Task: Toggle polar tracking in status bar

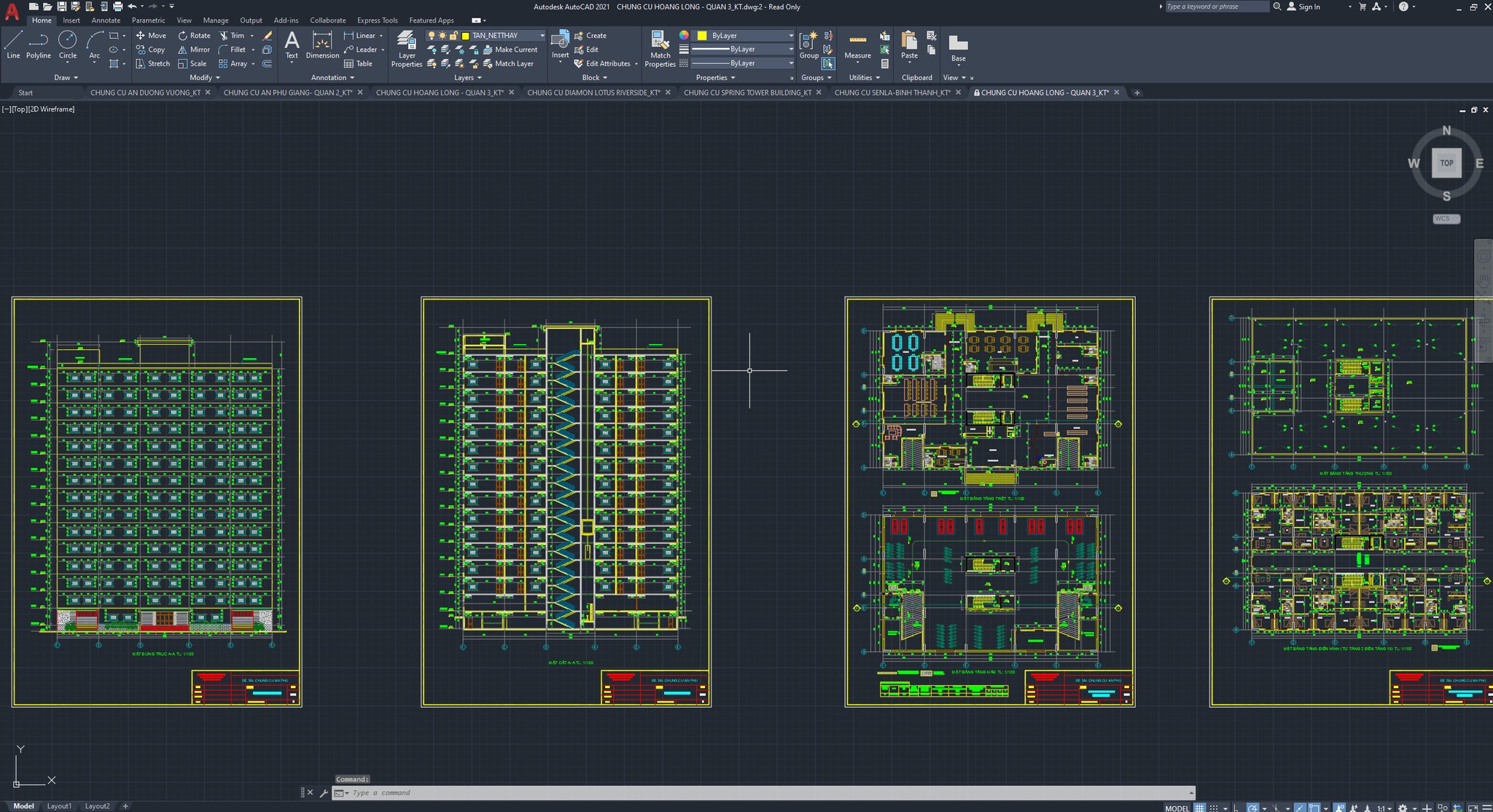Action: tap(1252, 808)
